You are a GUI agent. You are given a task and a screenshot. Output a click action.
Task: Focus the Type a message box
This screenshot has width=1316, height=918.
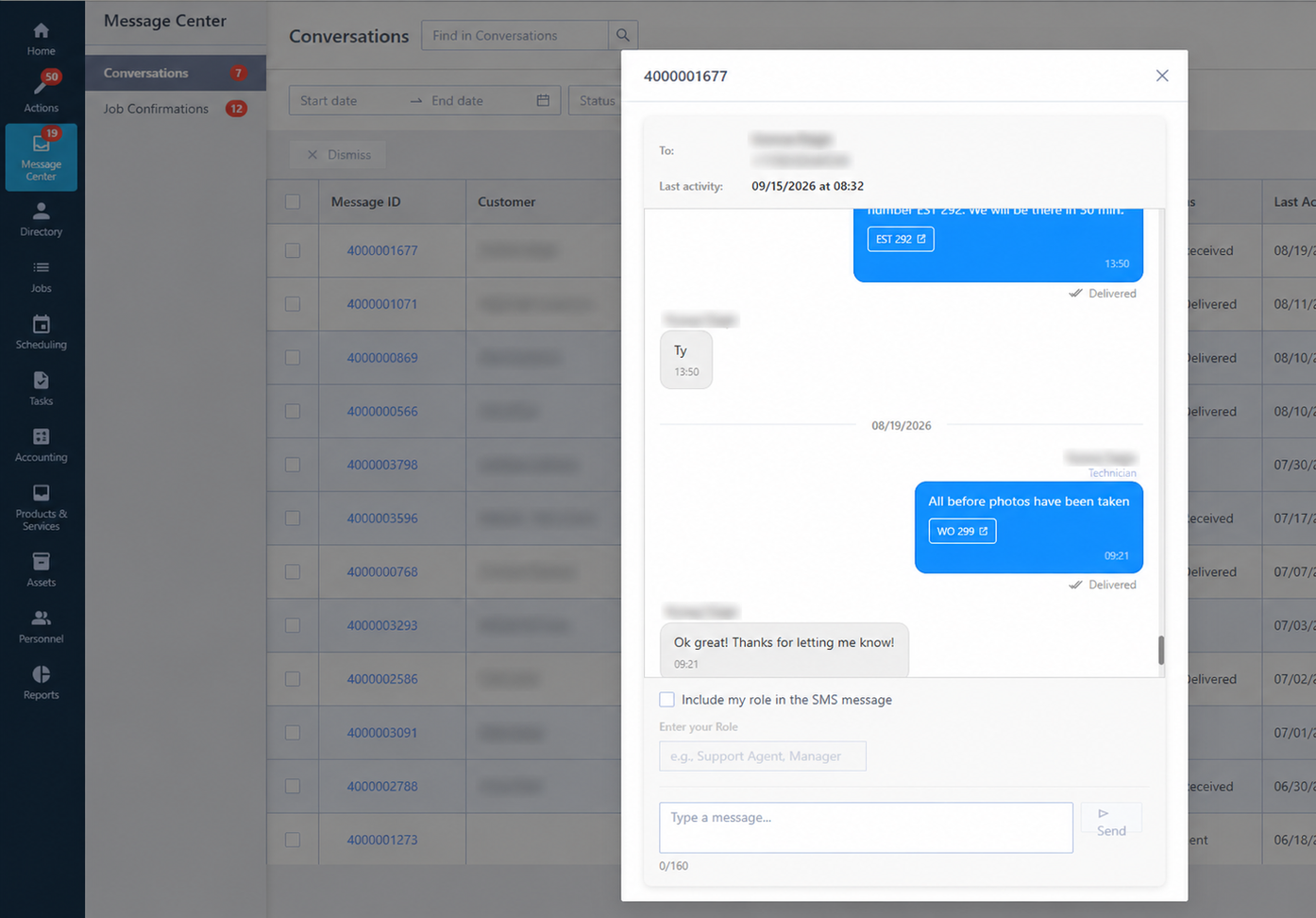(866, 827)
